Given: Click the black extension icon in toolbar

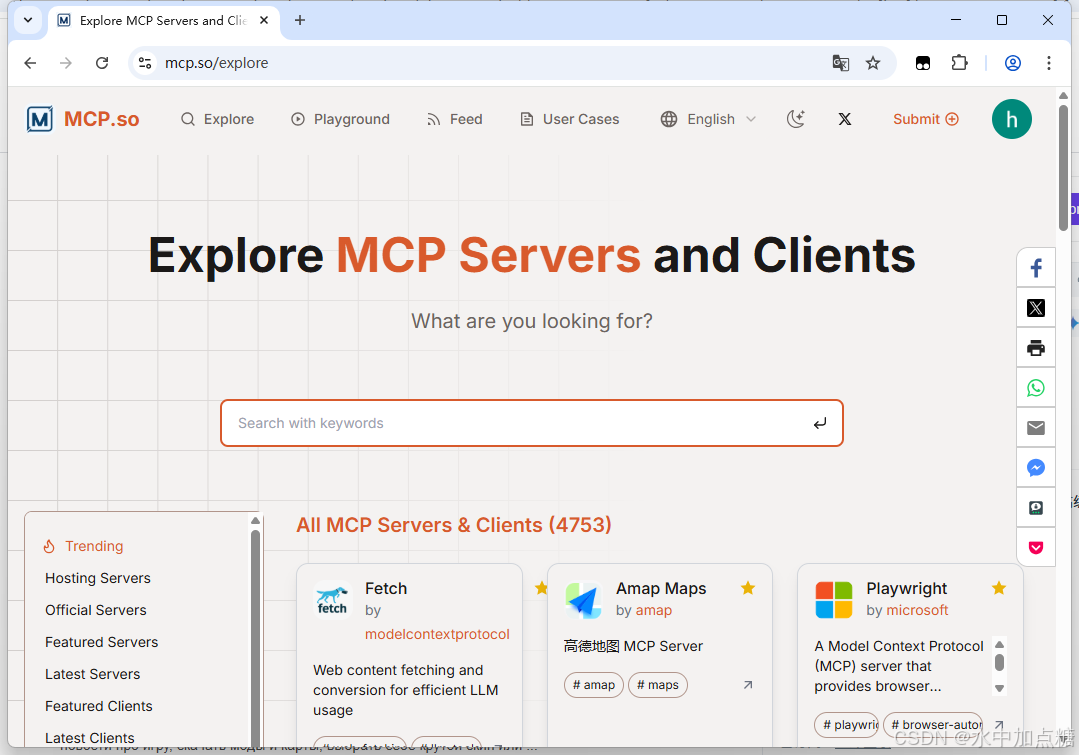Looking at the screenshot, I should click(923, 63).
